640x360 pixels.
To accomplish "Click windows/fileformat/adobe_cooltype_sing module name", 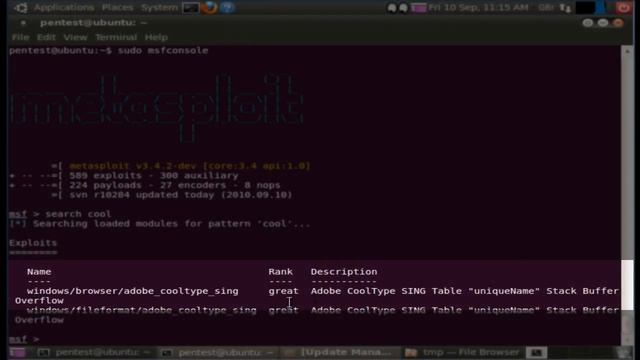I will (x=142, y=310).
